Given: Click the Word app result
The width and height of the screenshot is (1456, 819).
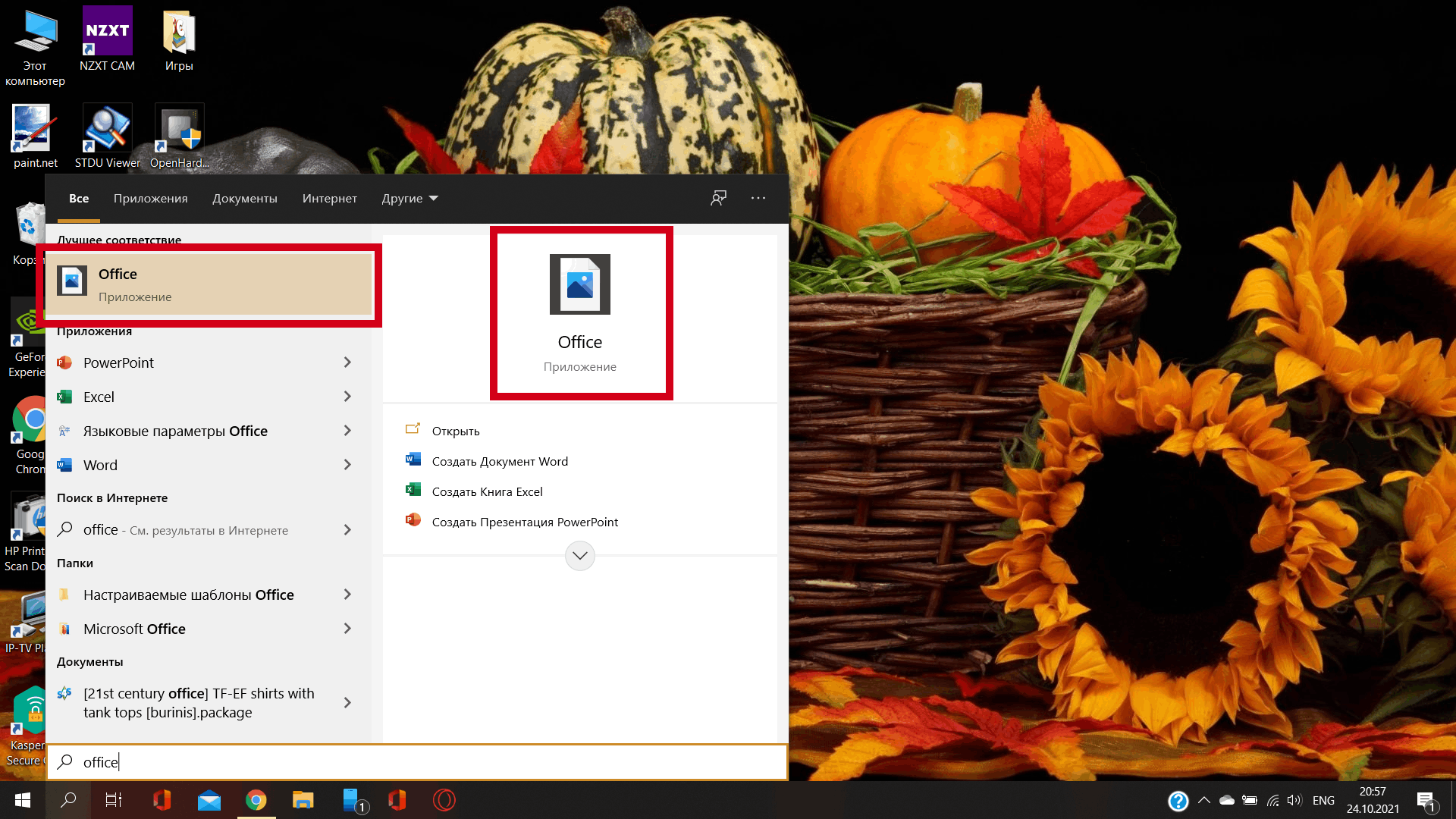Looking at the screenshot, I should click(x=100, y=465).
